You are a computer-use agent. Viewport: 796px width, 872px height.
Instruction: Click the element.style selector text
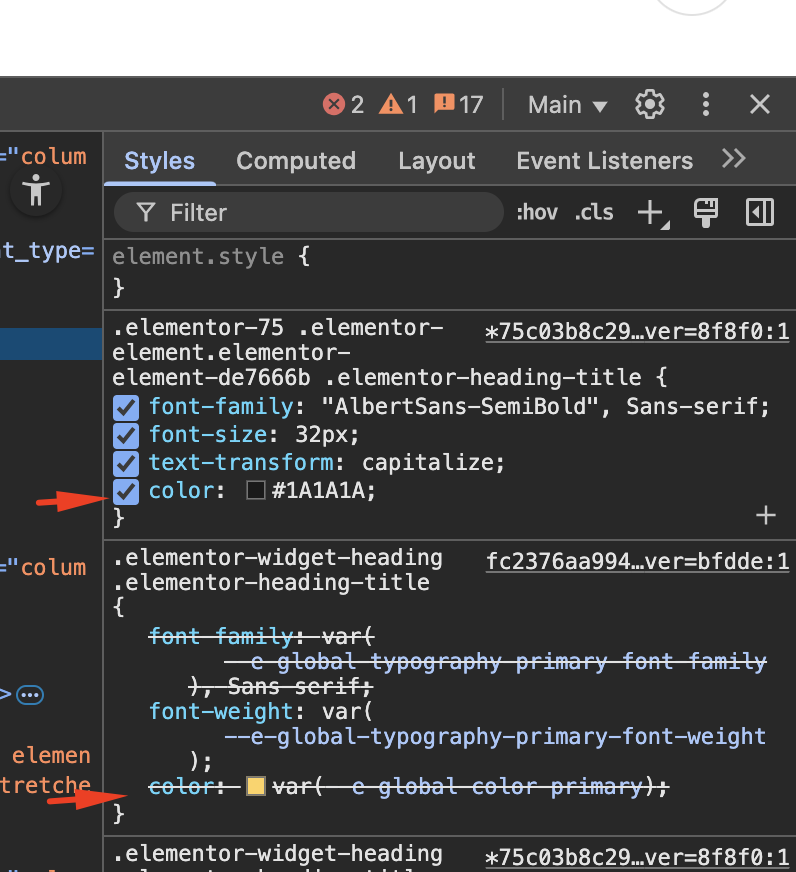tap(198, 257)
